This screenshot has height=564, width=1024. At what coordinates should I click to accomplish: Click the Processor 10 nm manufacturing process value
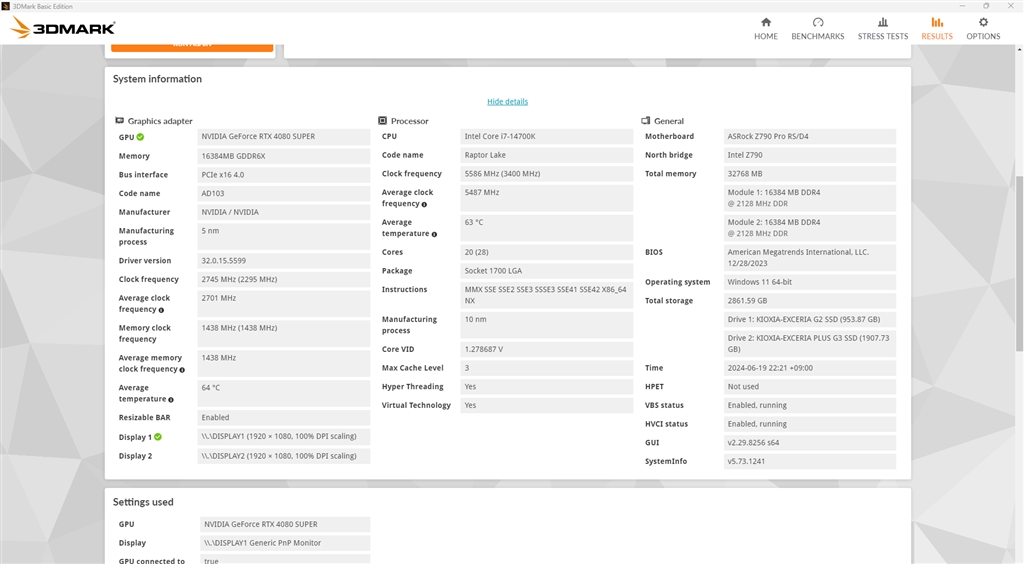[x=547, y=325]
